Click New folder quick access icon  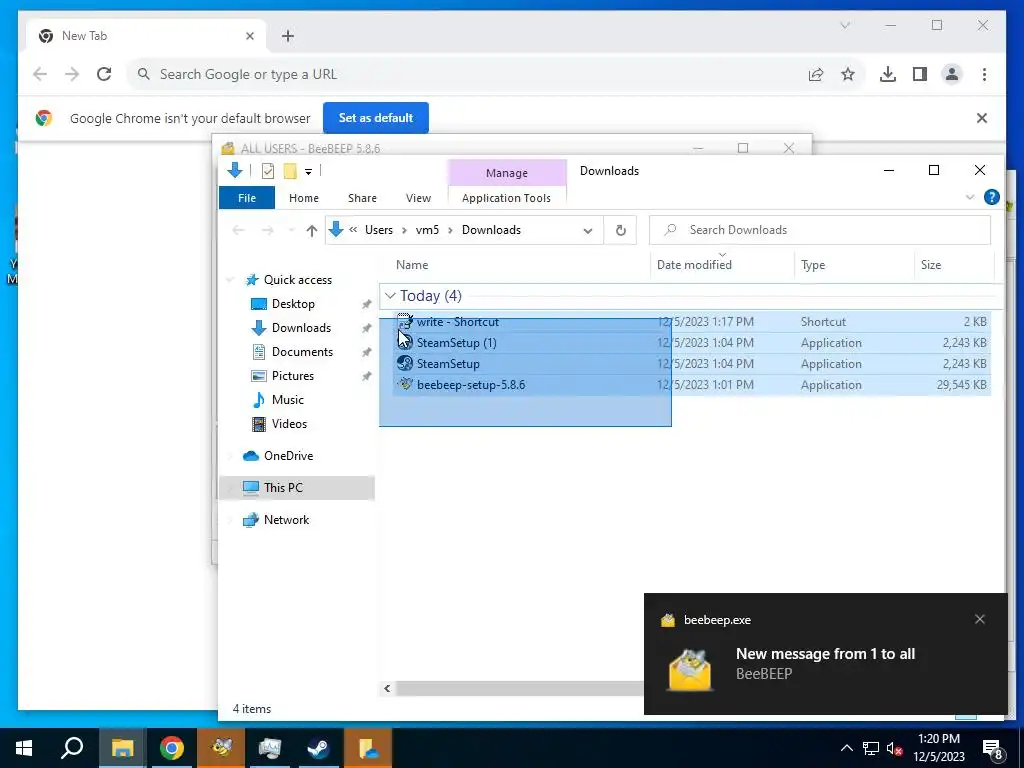(290, 171)
